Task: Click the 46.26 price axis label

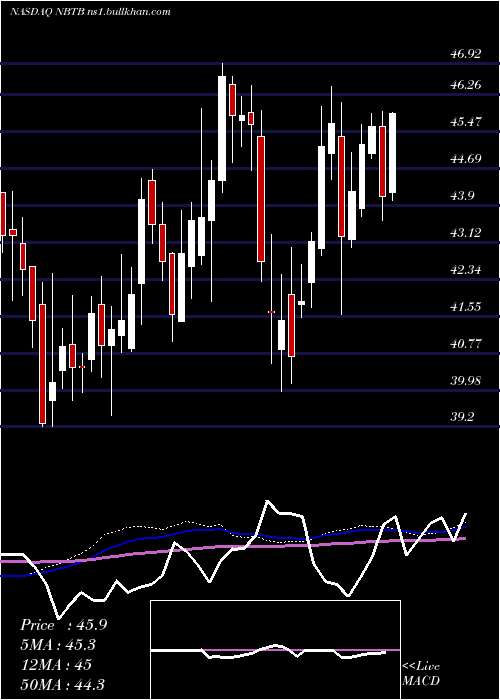Action: (x=466, y=84)
